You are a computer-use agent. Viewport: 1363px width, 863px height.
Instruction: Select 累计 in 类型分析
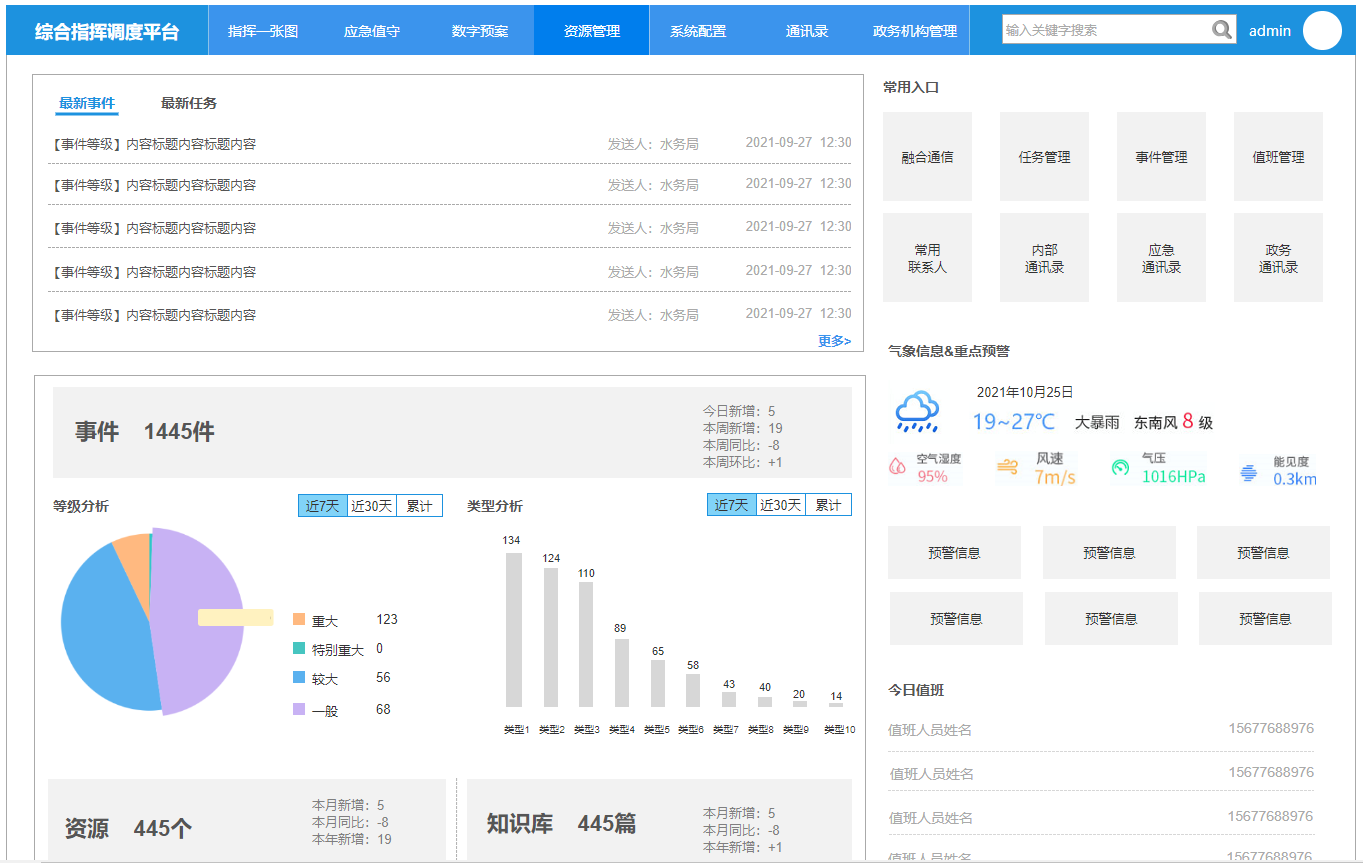[829, 505]
